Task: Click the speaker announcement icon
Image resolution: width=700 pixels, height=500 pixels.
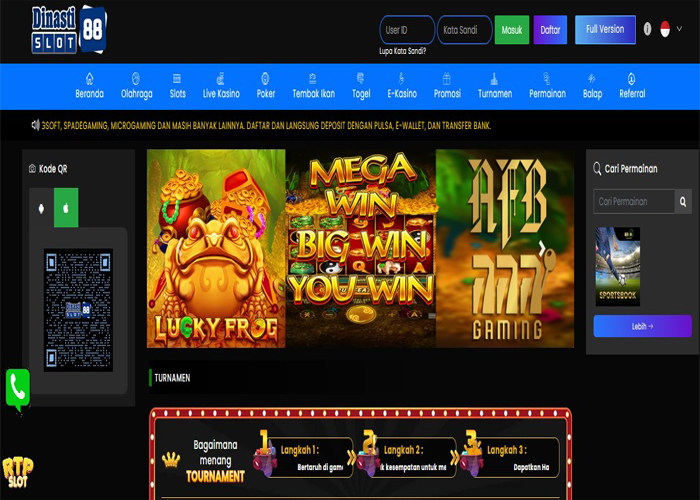Action: point(35,125)
